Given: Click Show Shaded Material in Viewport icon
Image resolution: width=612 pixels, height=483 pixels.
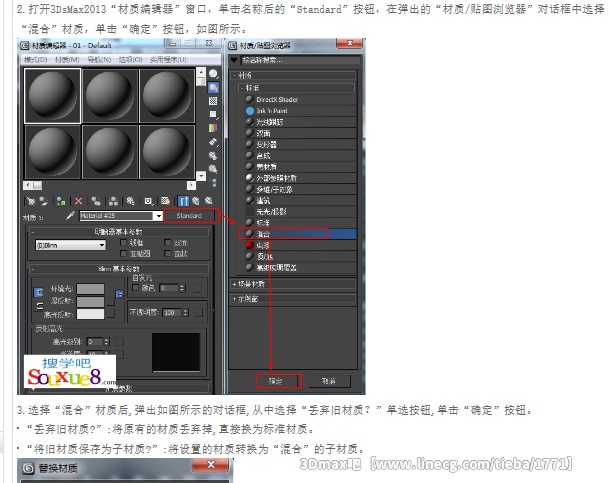Looking at the screenshot, I should [x=165, y=201].
